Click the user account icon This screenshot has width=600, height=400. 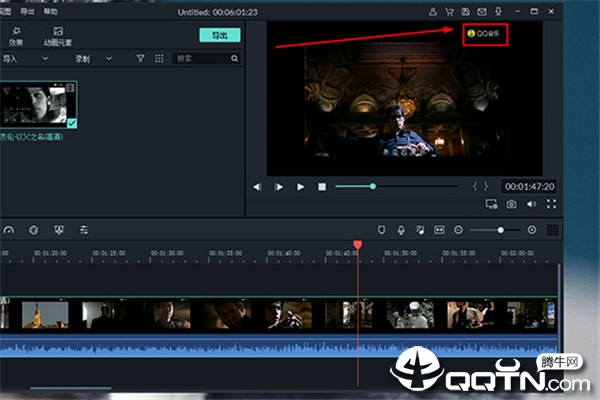coord(433,12)
